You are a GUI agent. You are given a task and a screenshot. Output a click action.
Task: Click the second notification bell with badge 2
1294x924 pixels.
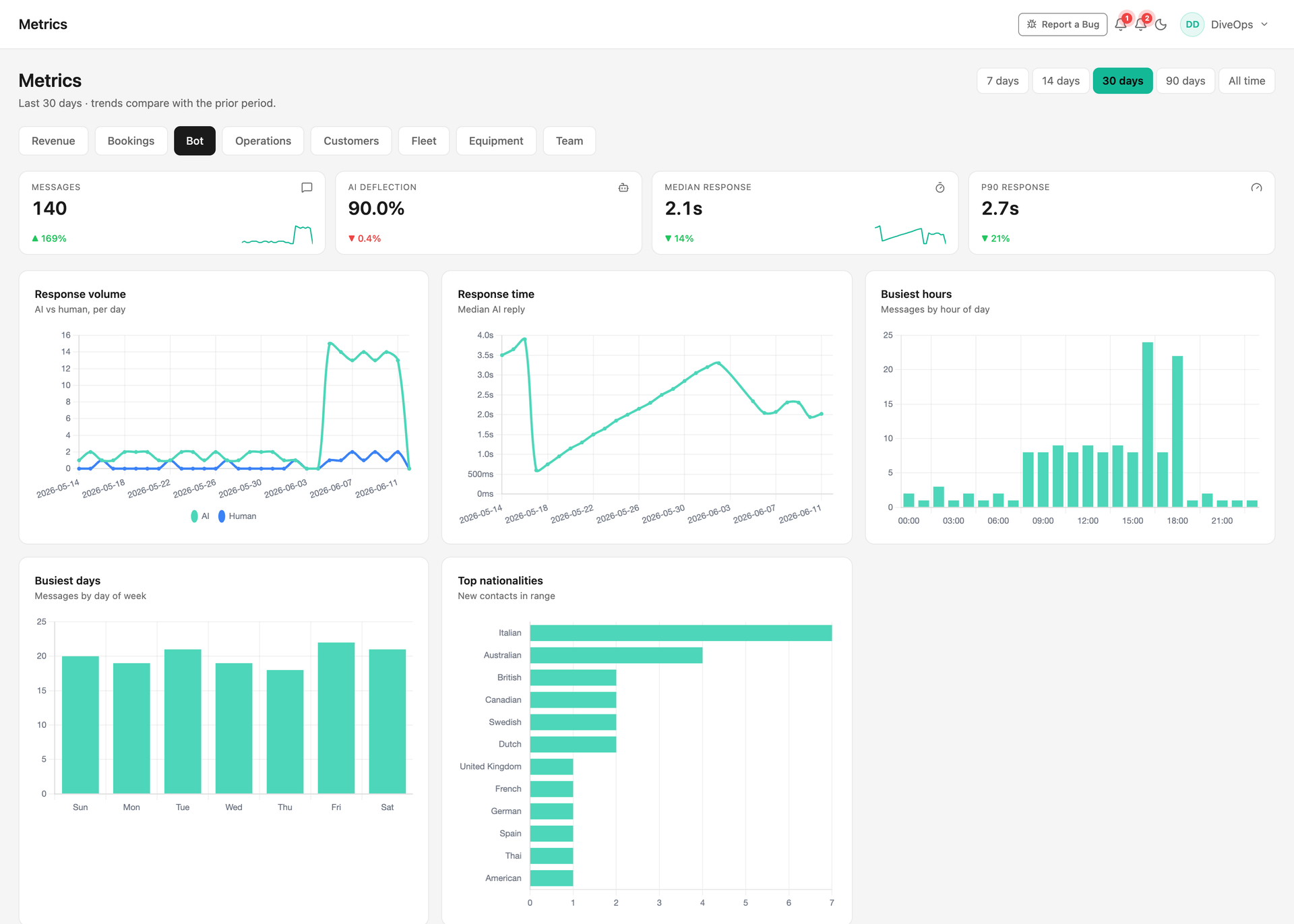pos(1141,24)
